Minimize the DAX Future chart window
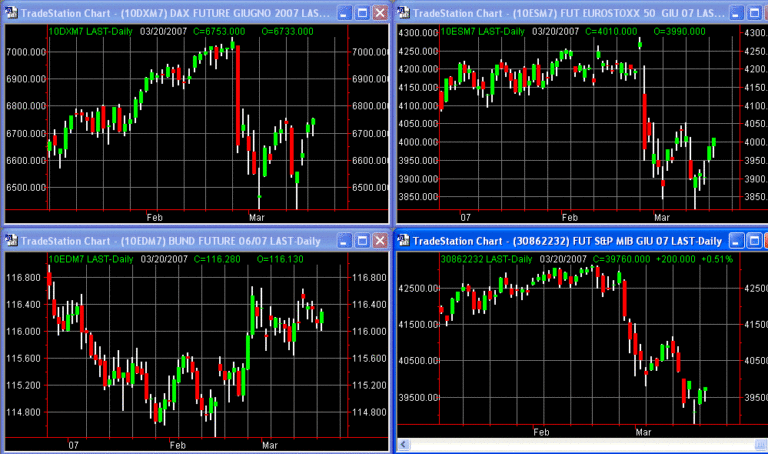The image size is (768, 454). pos(343,13)
